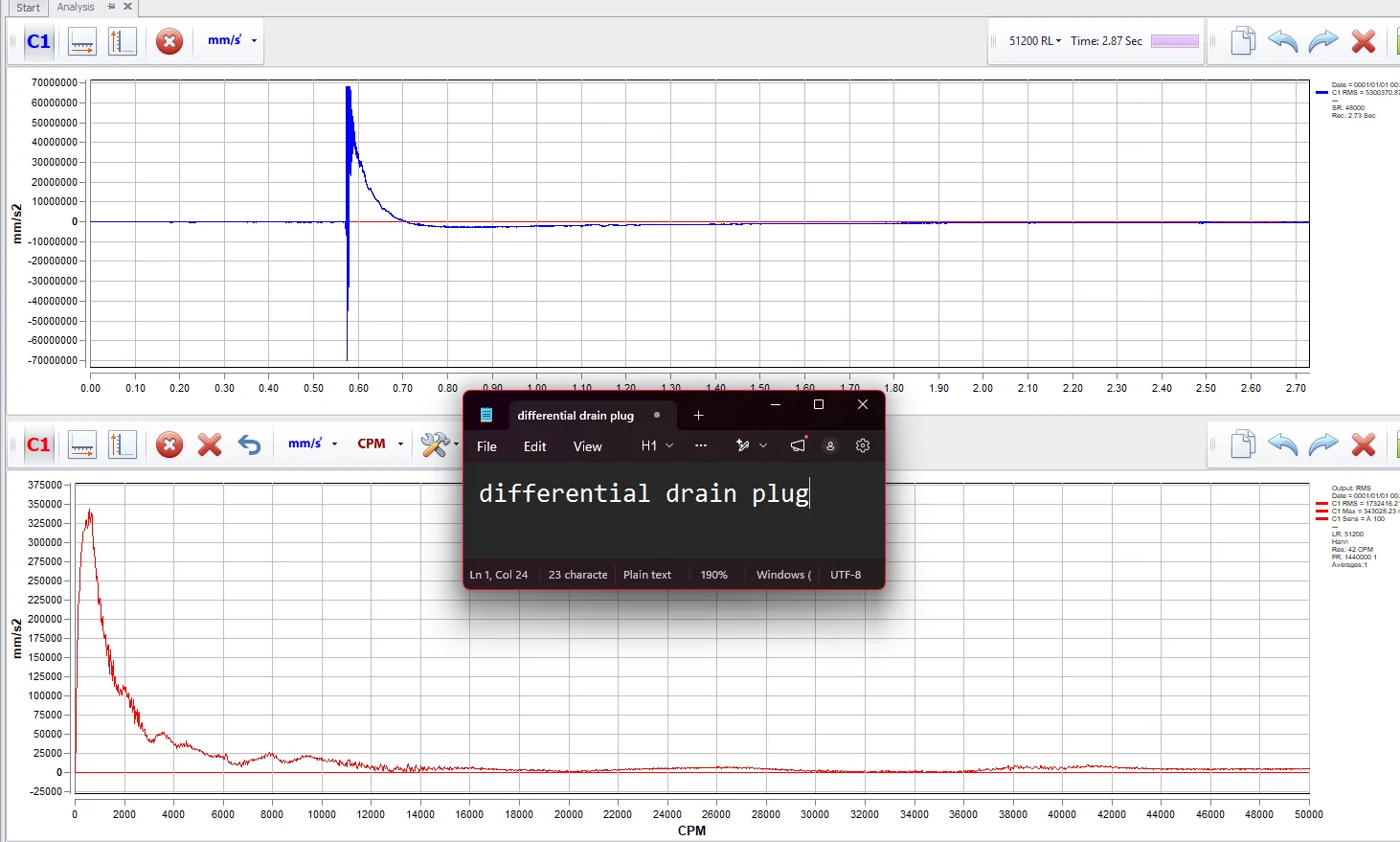
Task: Open the CPM frequency units dropdown
Action: 380,444
